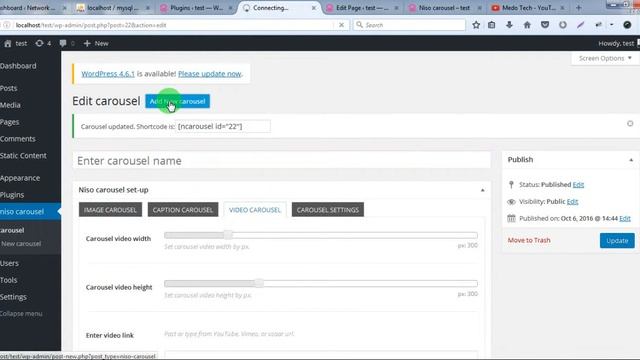Dismiss the carousel updated notice

pyautogui.click(x=630, y=123)
